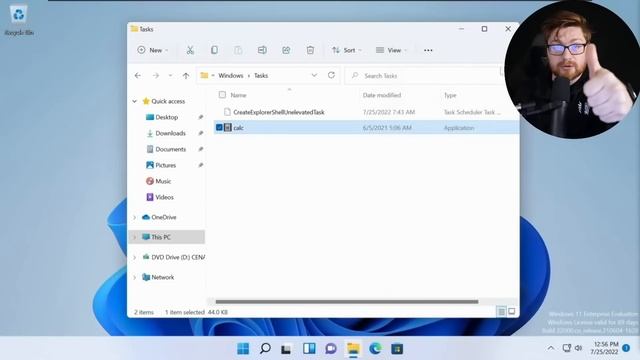
Task: Click the Share icon in toolbar
Action: point(286,50)
